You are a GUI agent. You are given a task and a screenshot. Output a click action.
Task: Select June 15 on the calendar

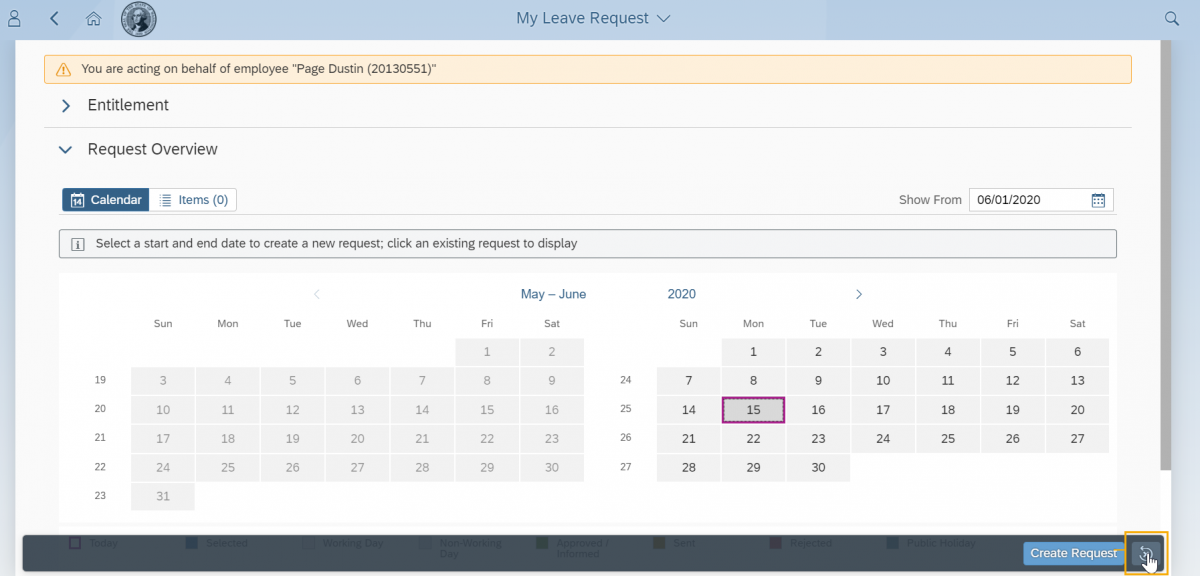pyautogui.click(x=753, y=410)
